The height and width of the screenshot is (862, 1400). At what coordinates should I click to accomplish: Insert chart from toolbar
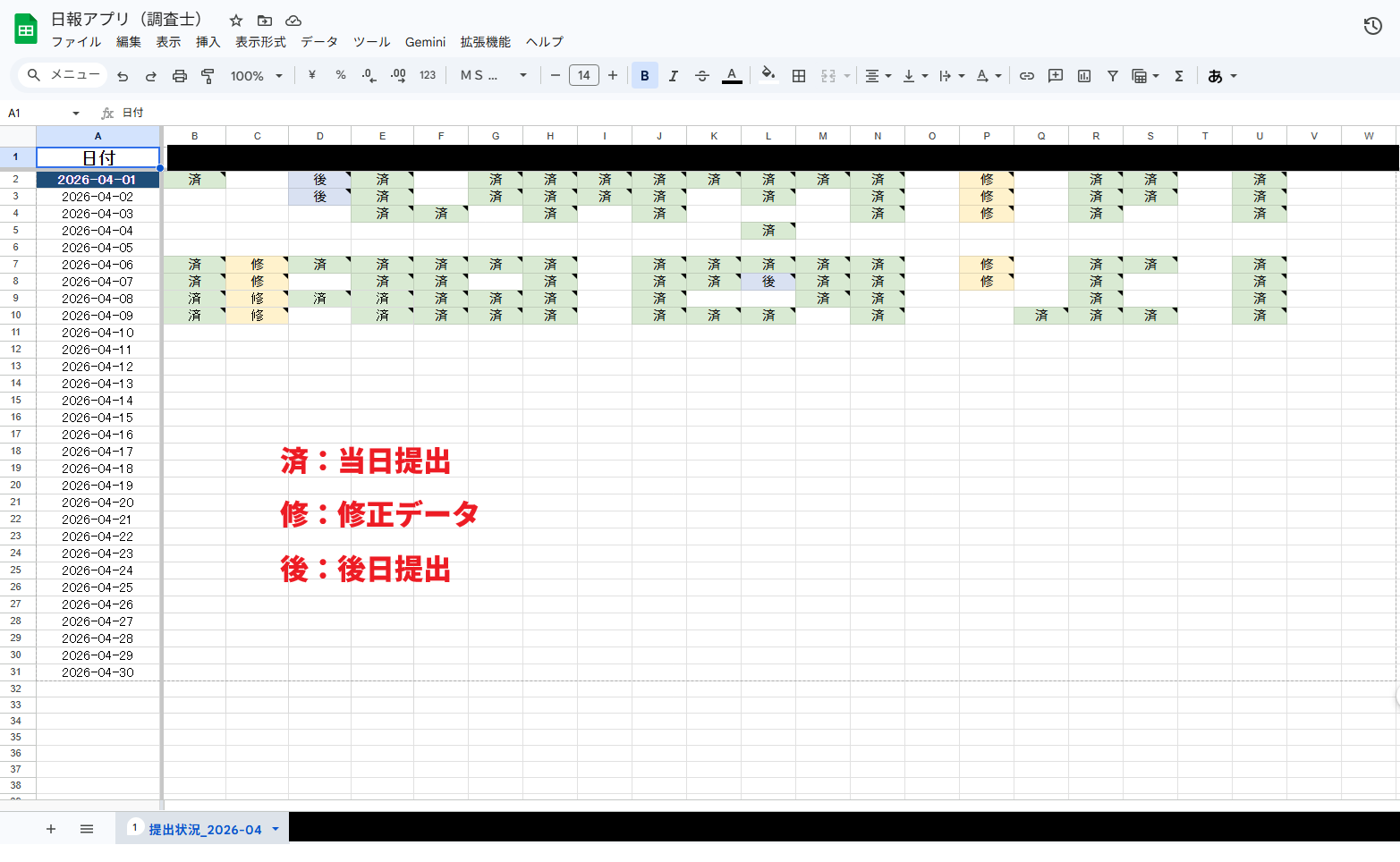tap(1084, 76)
